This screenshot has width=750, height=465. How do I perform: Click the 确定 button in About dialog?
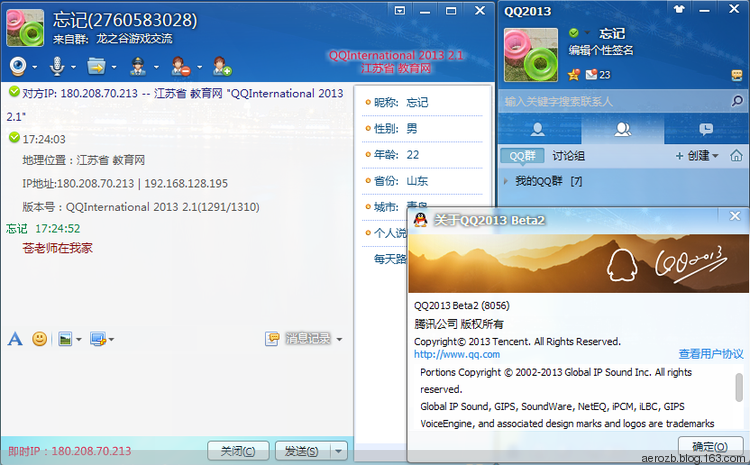click(710, 446)
